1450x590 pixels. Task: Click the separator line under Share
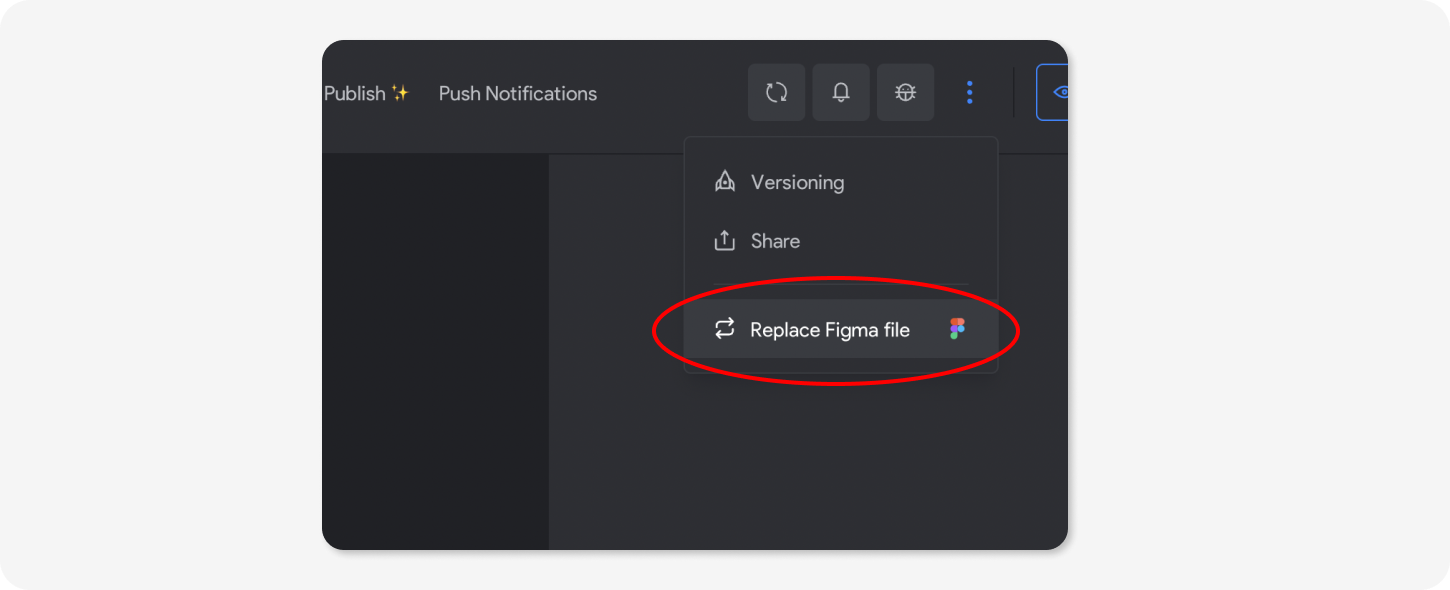(x=840, y=285)
